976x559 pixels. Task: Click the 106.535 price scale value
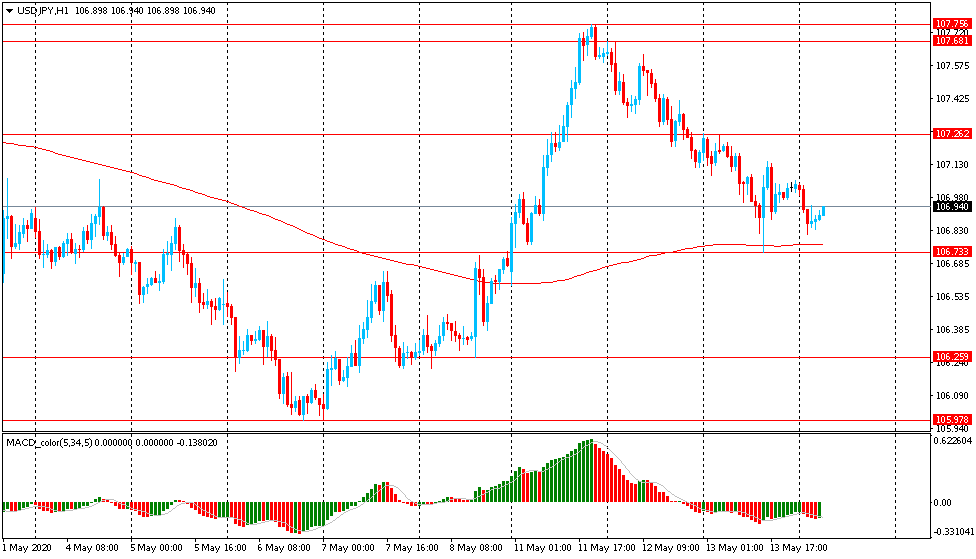tap(952, 296)
